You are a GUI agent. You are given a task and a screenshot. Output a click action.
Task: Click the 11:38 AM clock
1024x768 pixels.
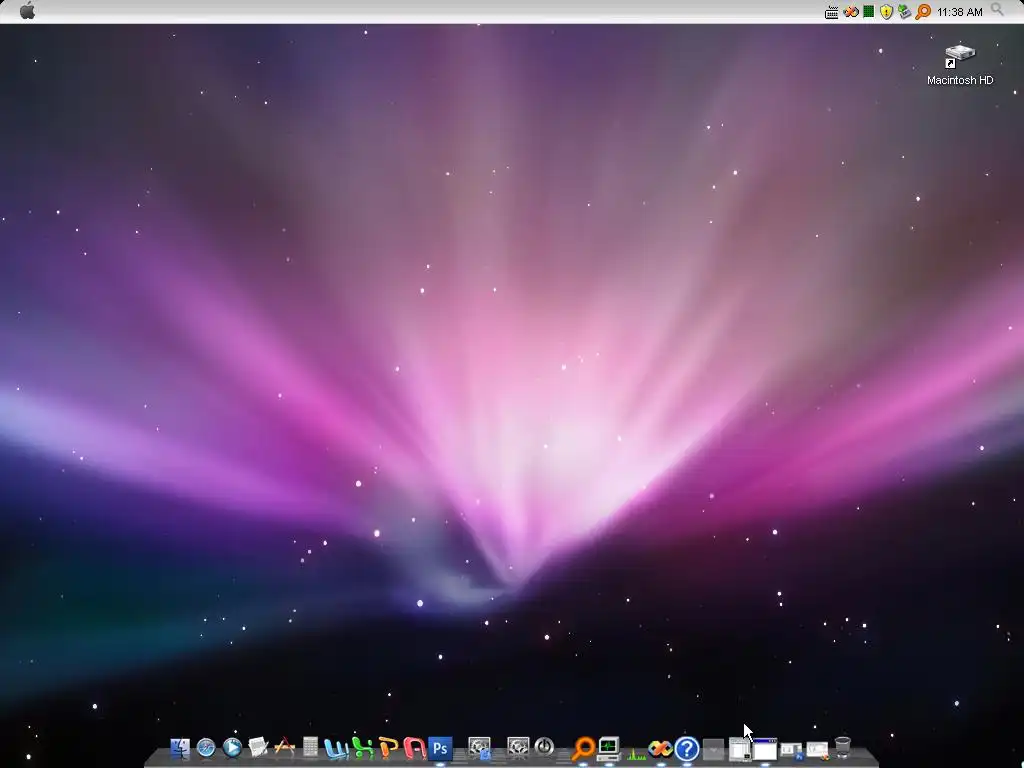959,12
